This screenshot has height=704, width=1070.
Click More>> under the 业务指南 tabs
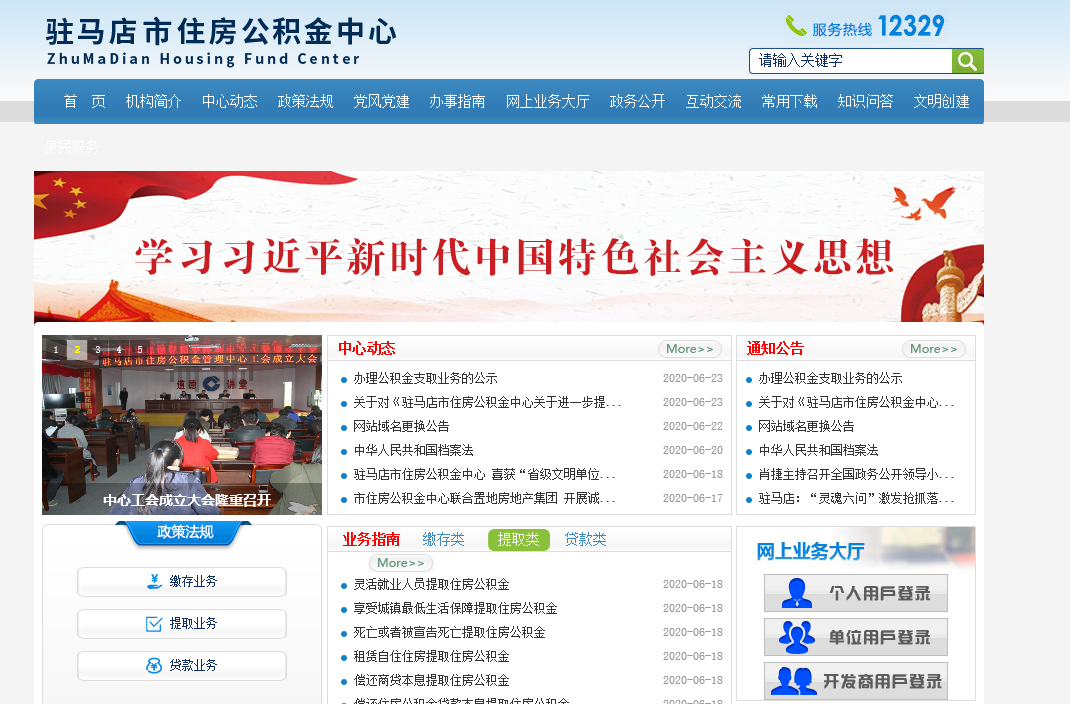click(401, 563)
